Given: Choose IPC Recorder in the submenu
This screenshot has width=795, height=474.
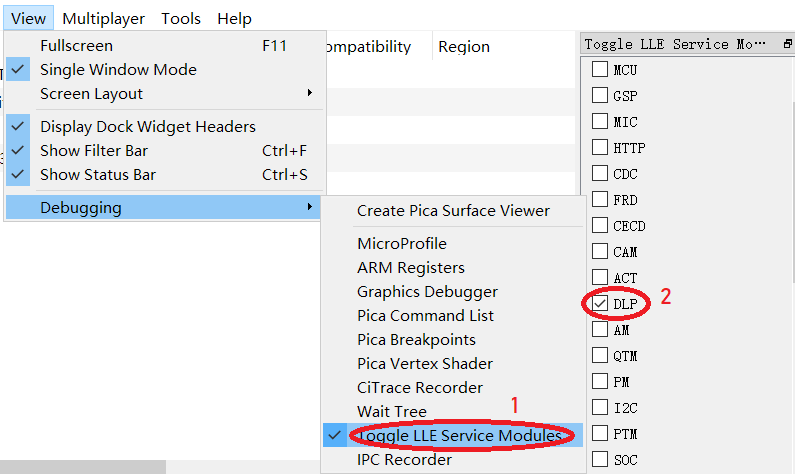Looking at the screenshot, I should tap(404, 460).
